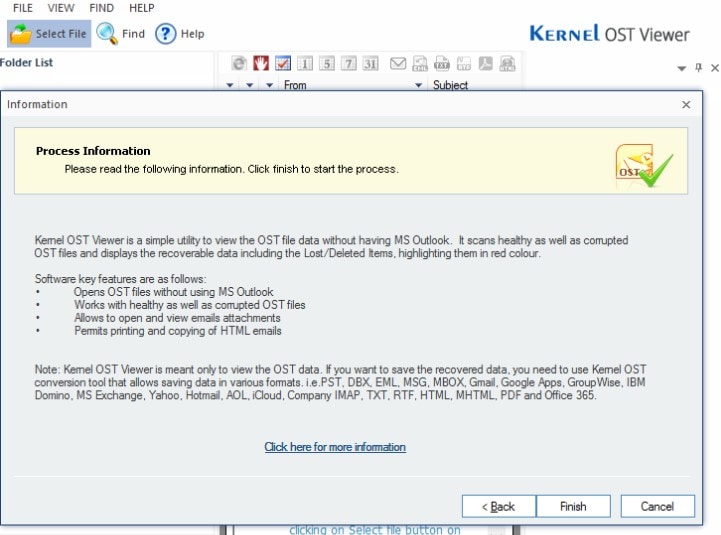Open the Folder List pane options arrow

coord(682,69)
